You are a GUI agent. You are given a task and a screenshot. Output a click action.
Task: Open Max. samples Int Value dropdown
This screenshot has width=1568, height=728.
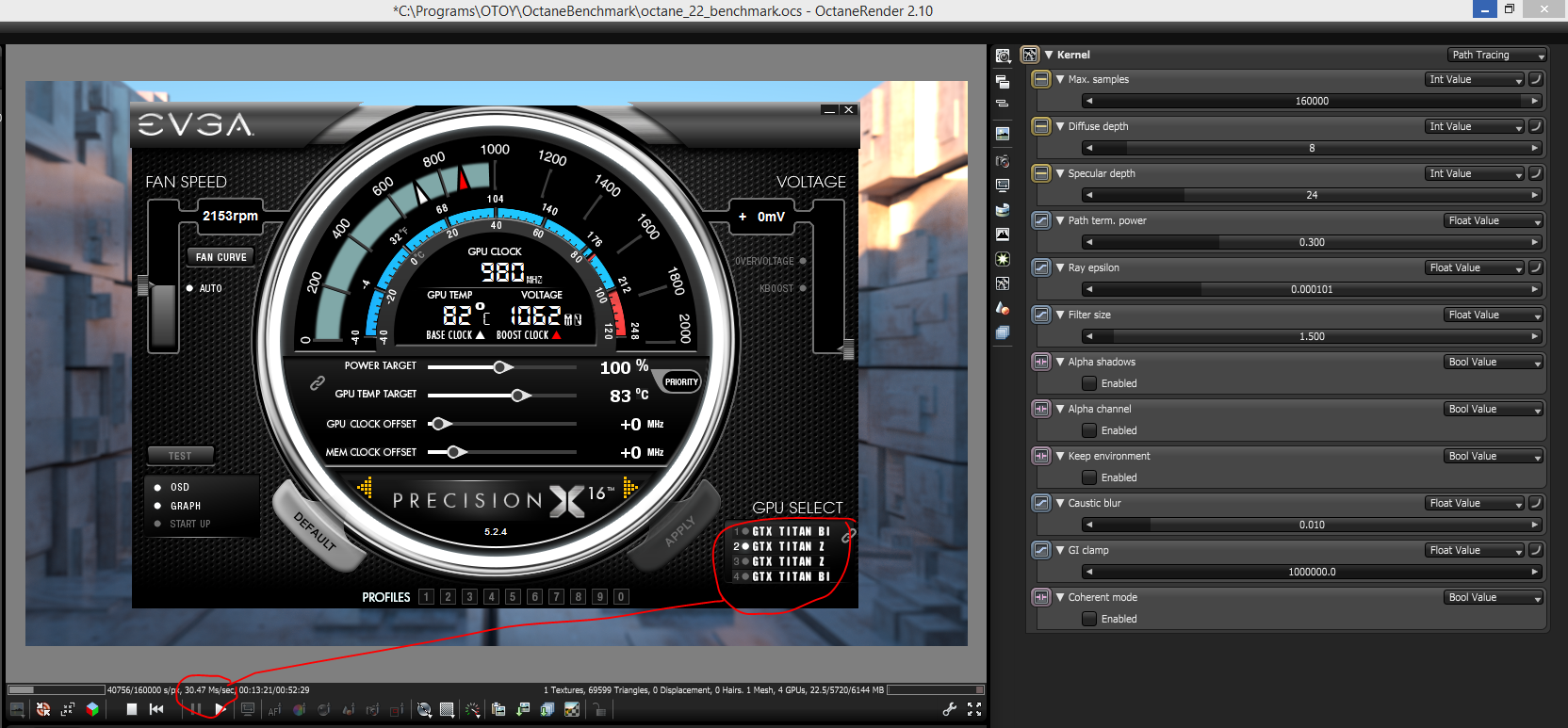[x=1475, y=79]
